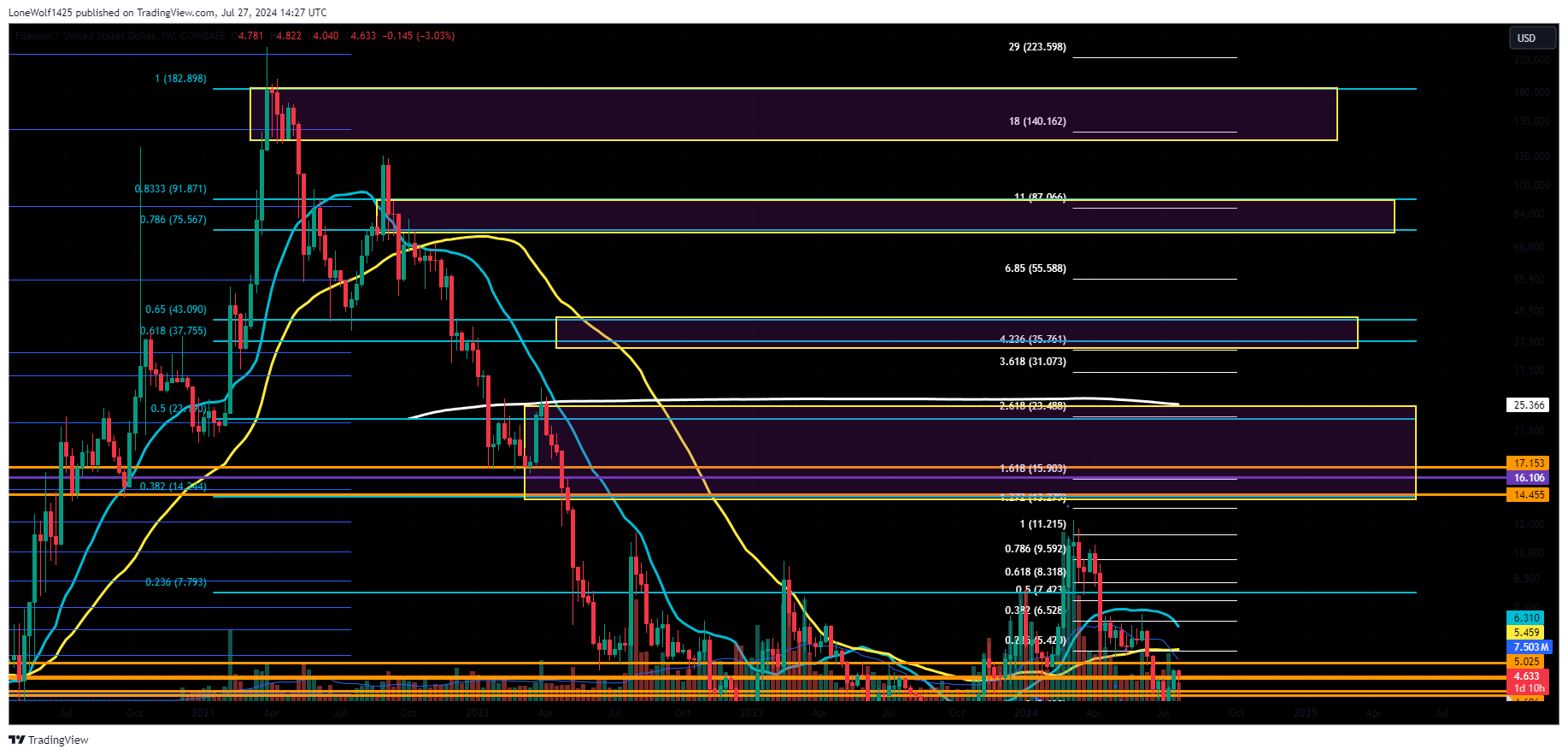Click the 21.500 level on the price scale
The image size is (1568, 755).
tap(1531, 430)
